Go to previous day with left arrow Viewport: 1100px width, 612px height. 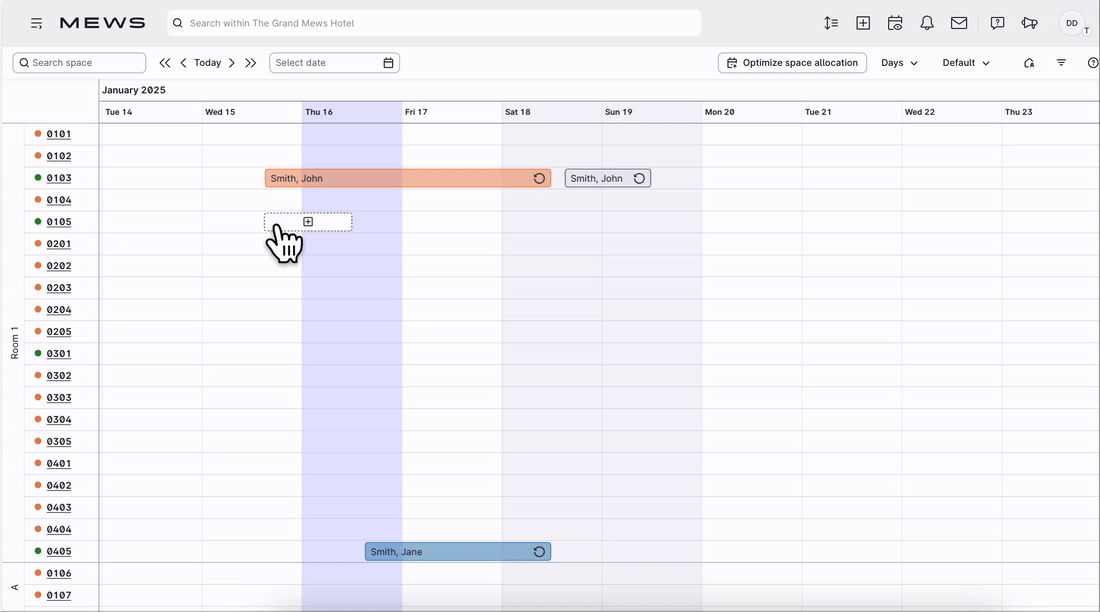pos(183,63)
